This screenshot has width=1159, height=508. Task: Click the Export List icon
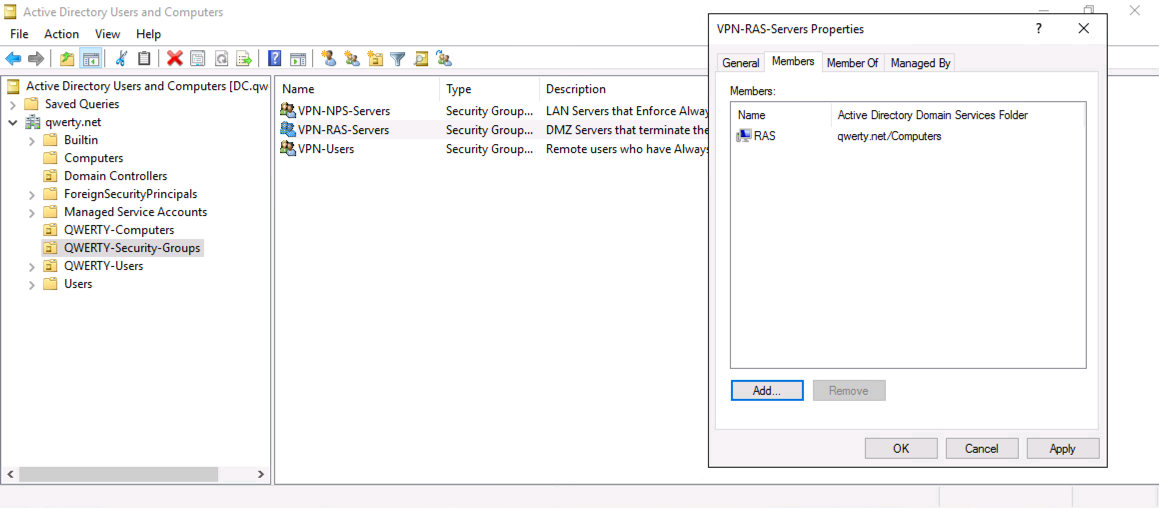(244, 58)
